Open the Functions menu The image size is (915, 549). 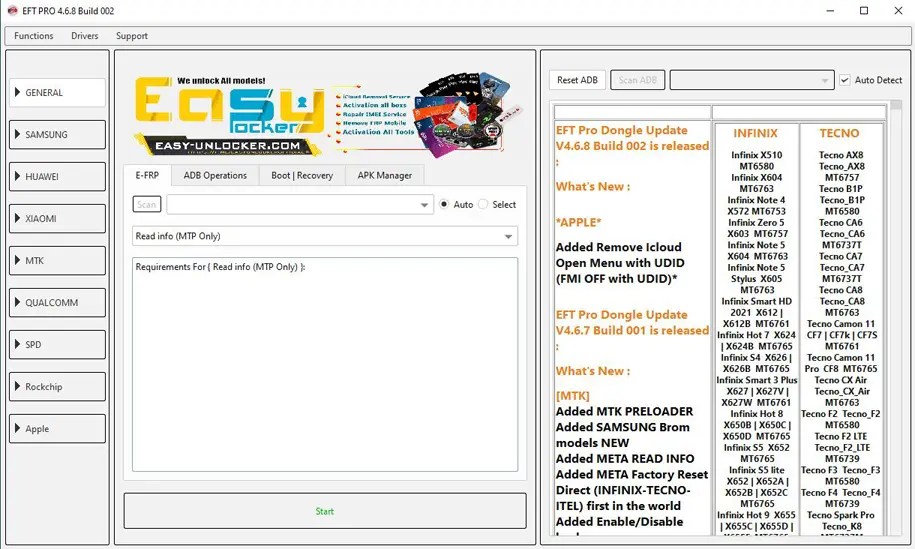pyautogui.click(x=33, y=36)
